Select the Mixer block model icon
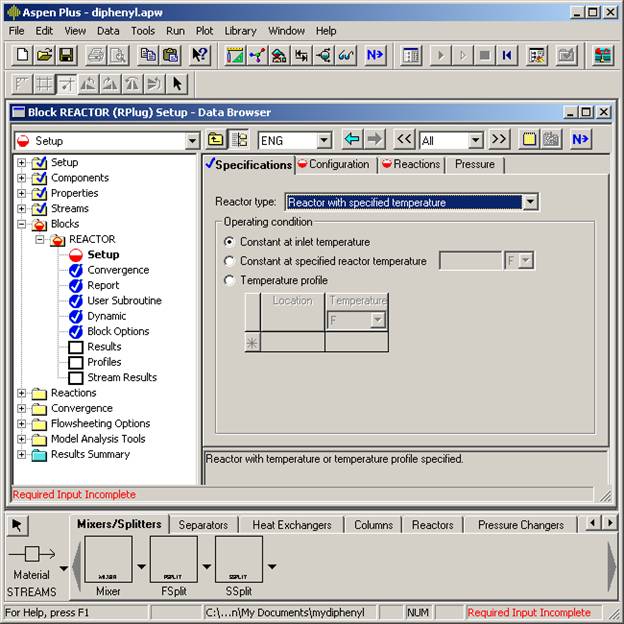Screen dimensions: 624x624 coord(108,560)
